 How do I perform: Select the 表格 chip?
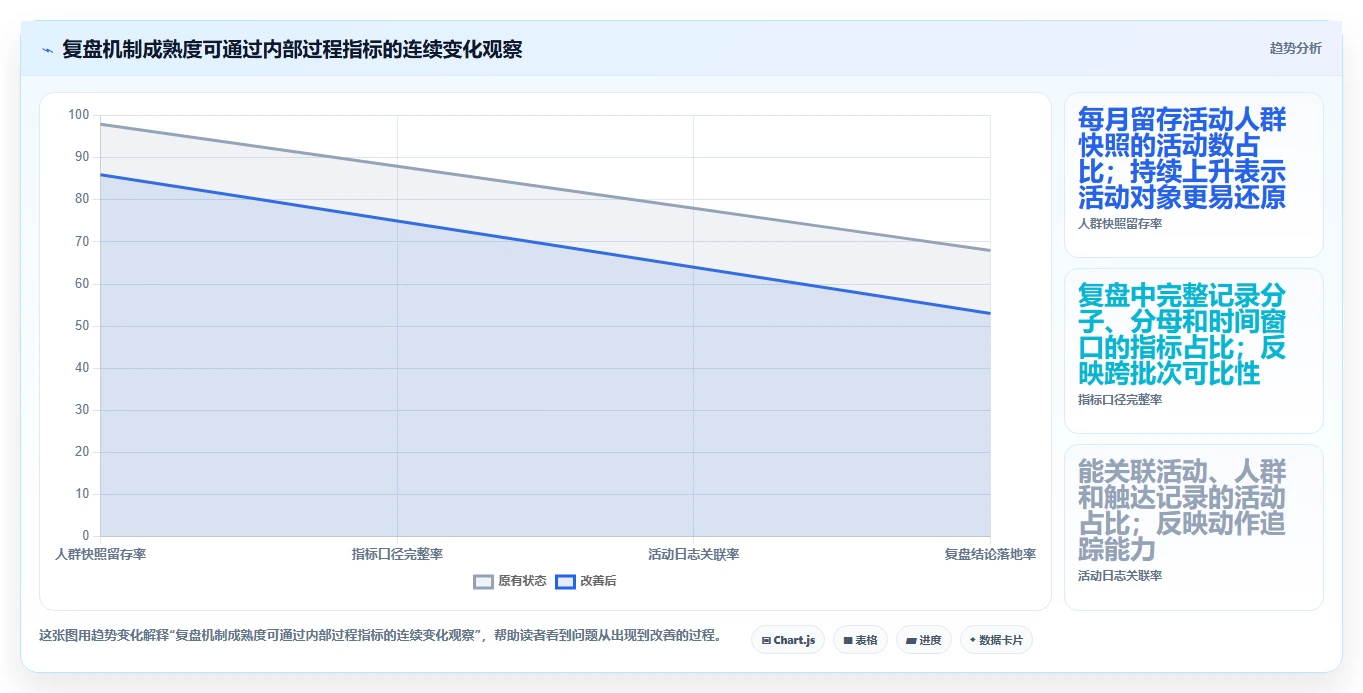point(860,640)
